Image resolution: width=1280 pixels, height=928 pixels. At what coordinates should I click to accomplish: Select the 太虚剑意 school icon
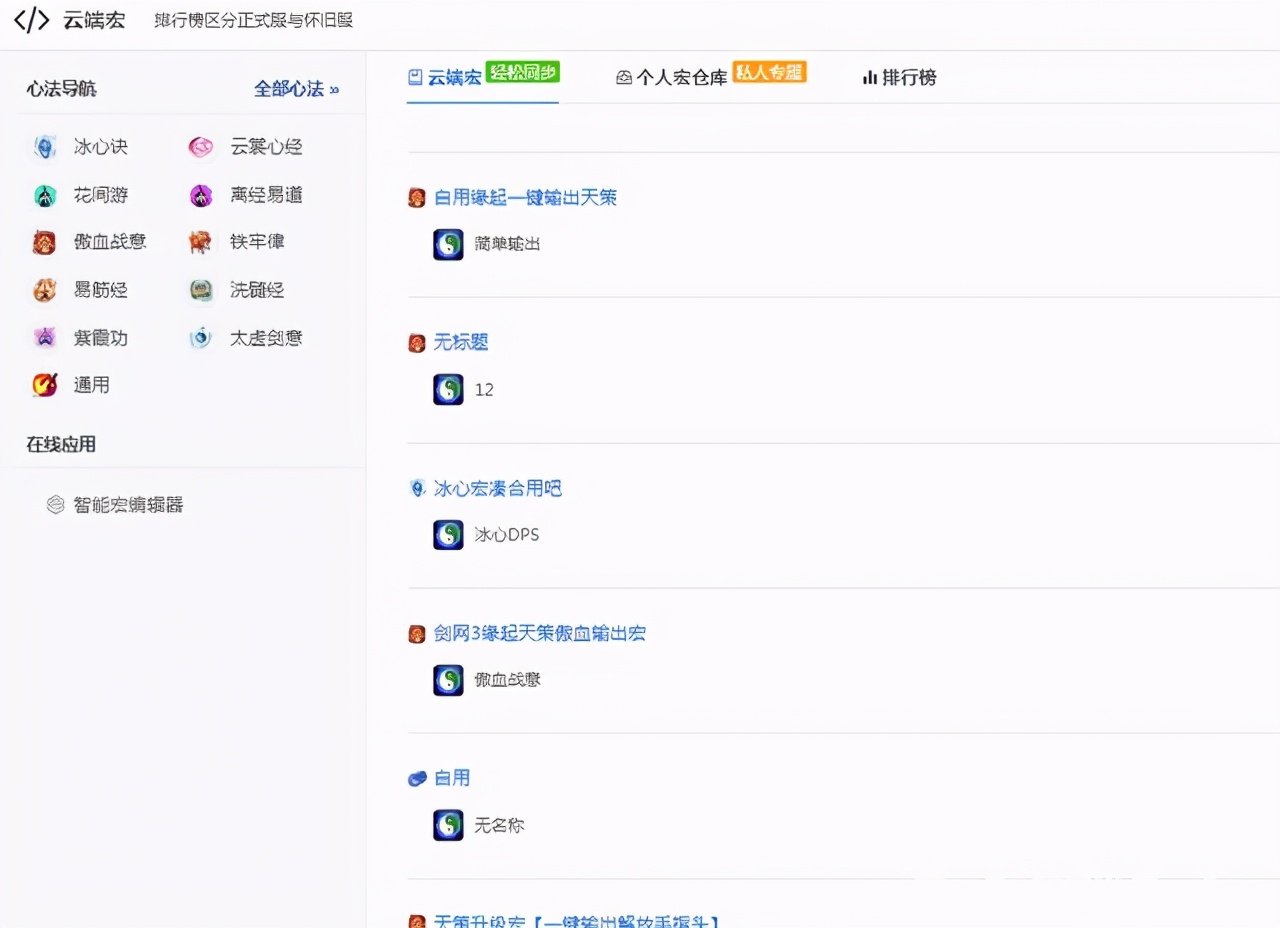tap(200, 337)
